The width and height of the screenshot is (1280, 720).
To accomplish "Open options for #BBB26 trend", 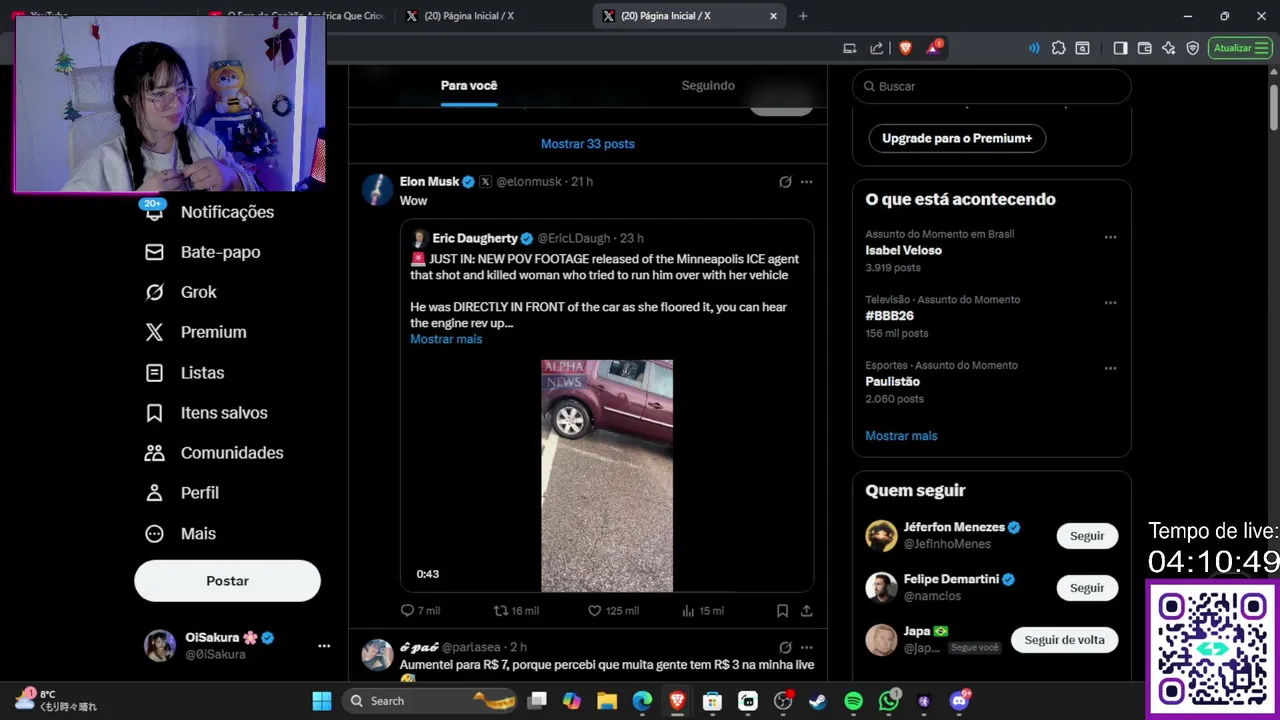I will pyautogui.click(x=1110, y=303).
